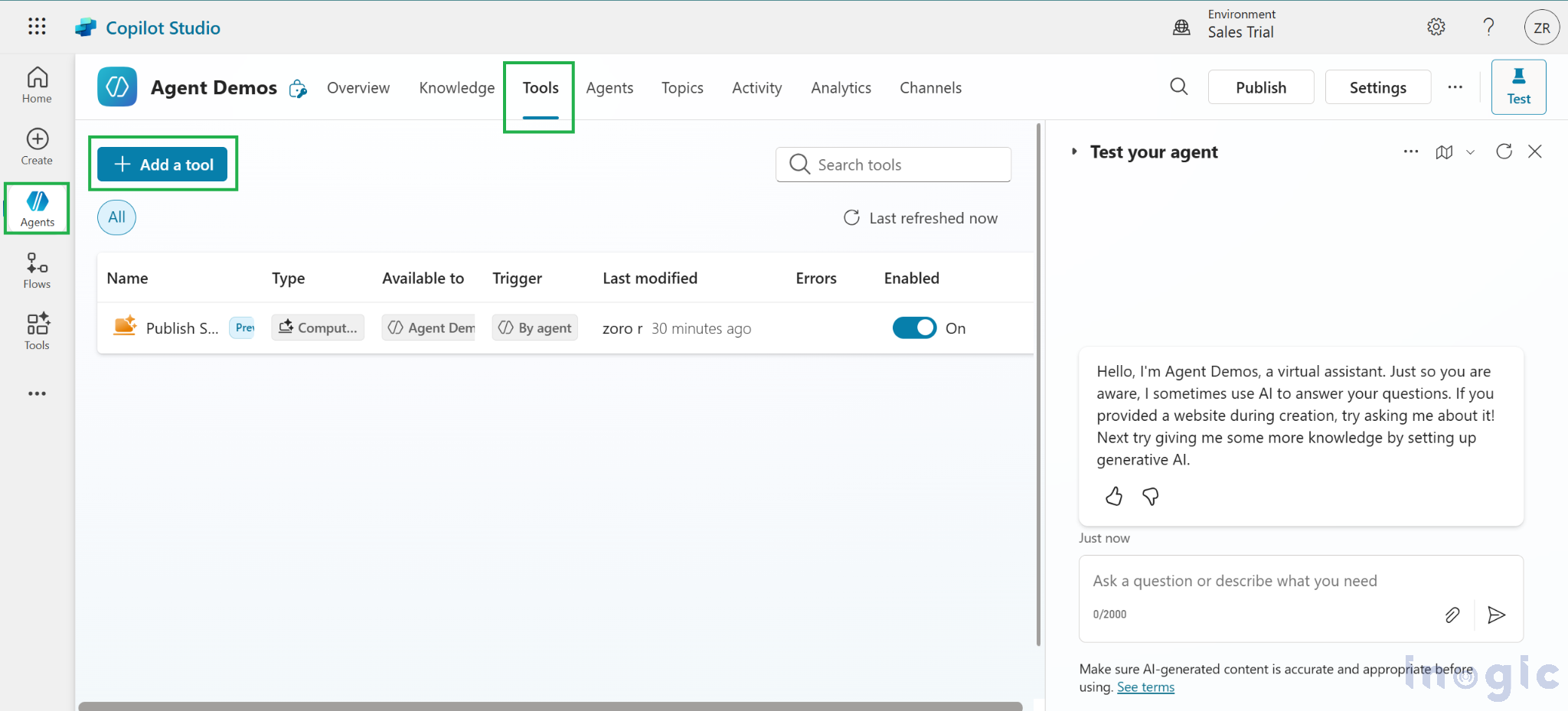The height and width of the screenshot is (711, 1568).
Task: Click the Enabled column header
Action: [x=911, y=278]
